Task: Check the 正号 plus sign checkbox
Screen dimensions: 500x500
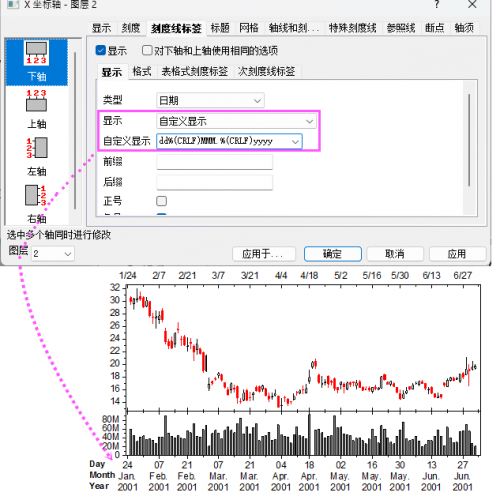Action: [162, 201]
